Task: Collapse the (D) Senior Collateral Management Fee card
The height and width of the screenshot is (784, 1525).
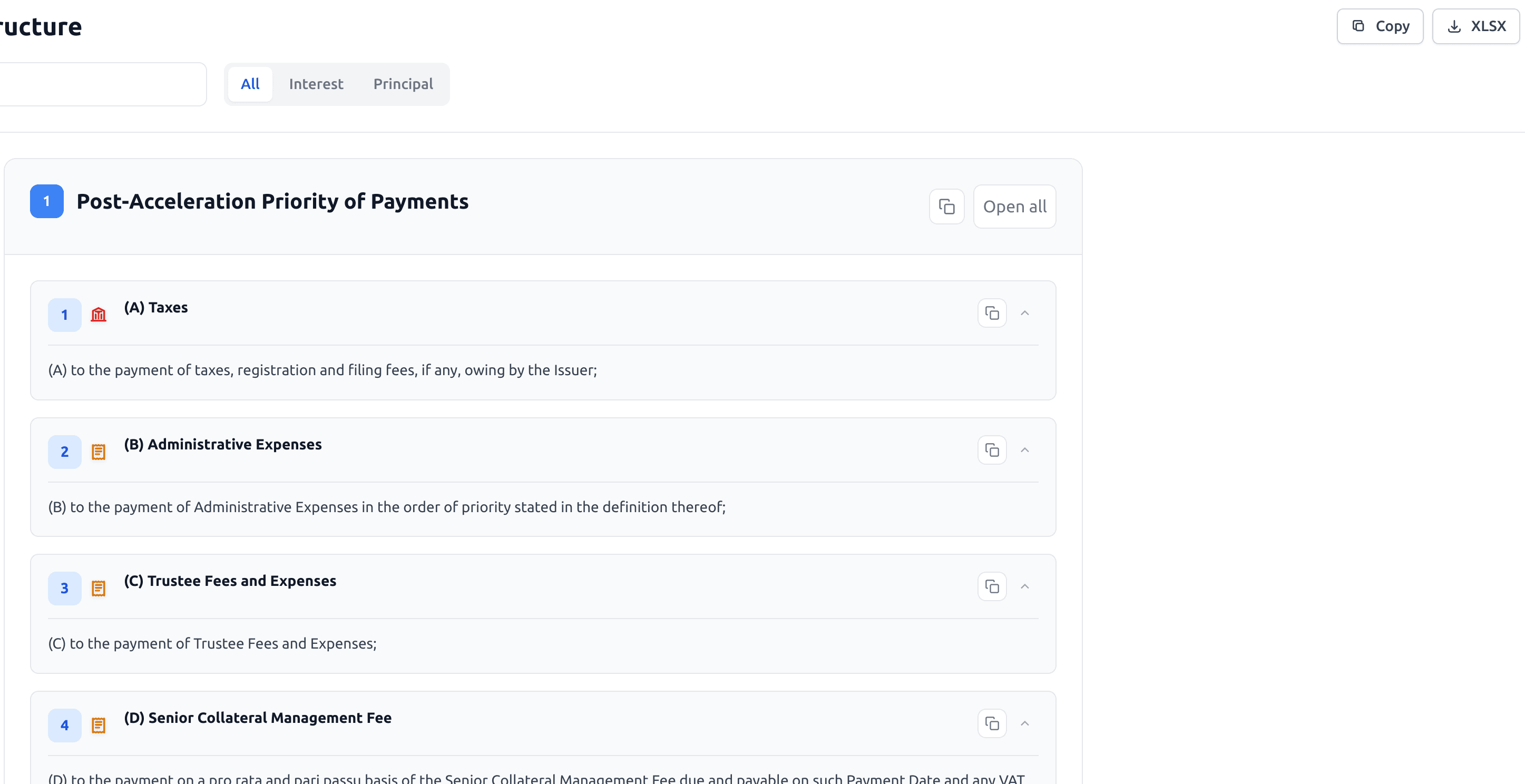Action: [x=1025, y=723]
